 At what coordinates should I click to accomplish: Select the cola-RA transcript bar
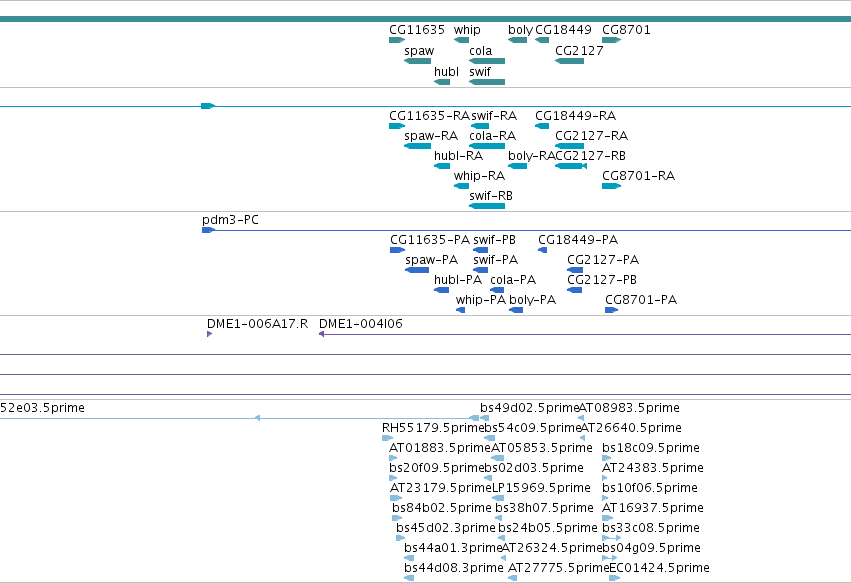[x=487, y=146]
